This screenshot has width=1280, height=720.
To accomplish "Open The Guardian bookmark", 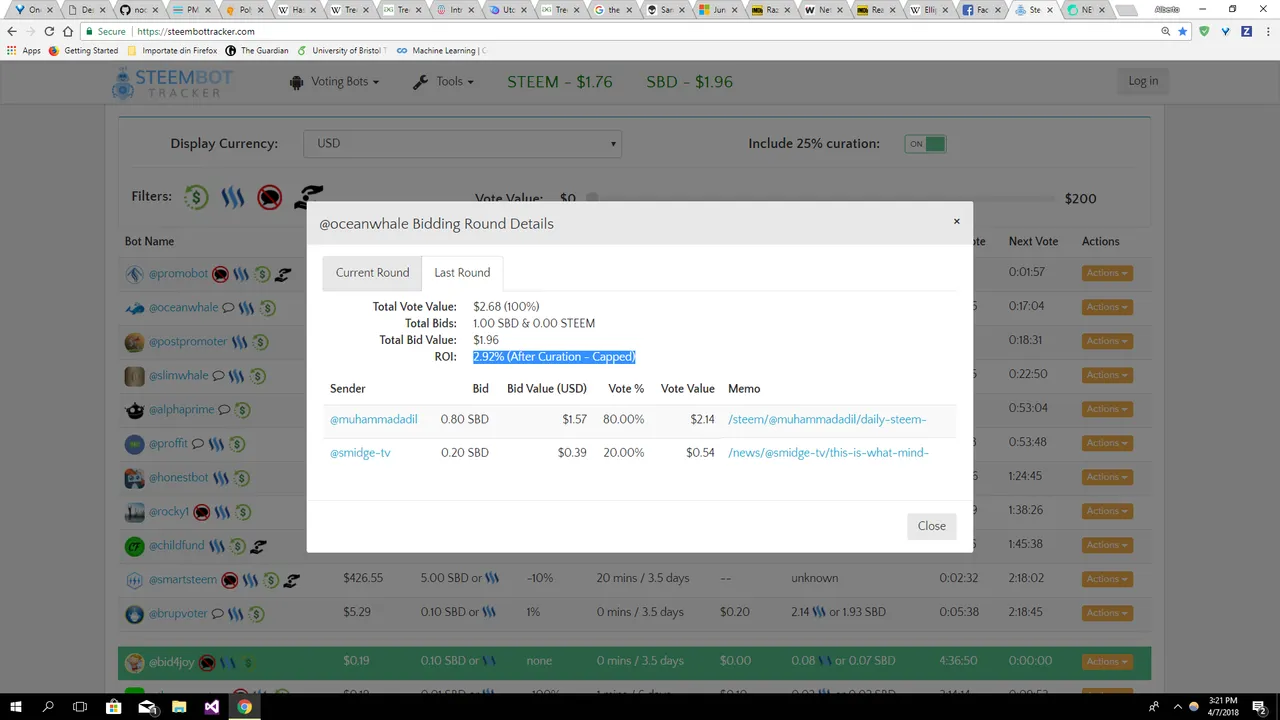I will pos(257,50).
